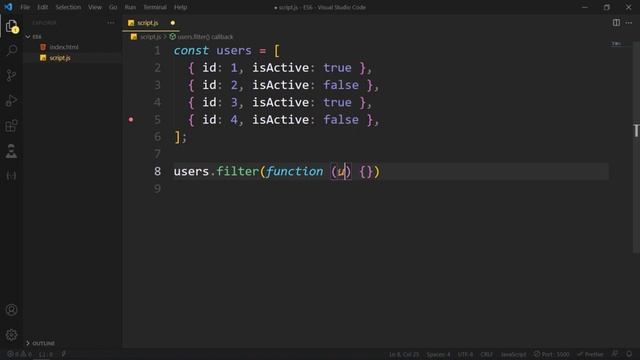Viewport: 640px width, 360px height.
Task: Open the Edit menu
Action: coord(42,7)
